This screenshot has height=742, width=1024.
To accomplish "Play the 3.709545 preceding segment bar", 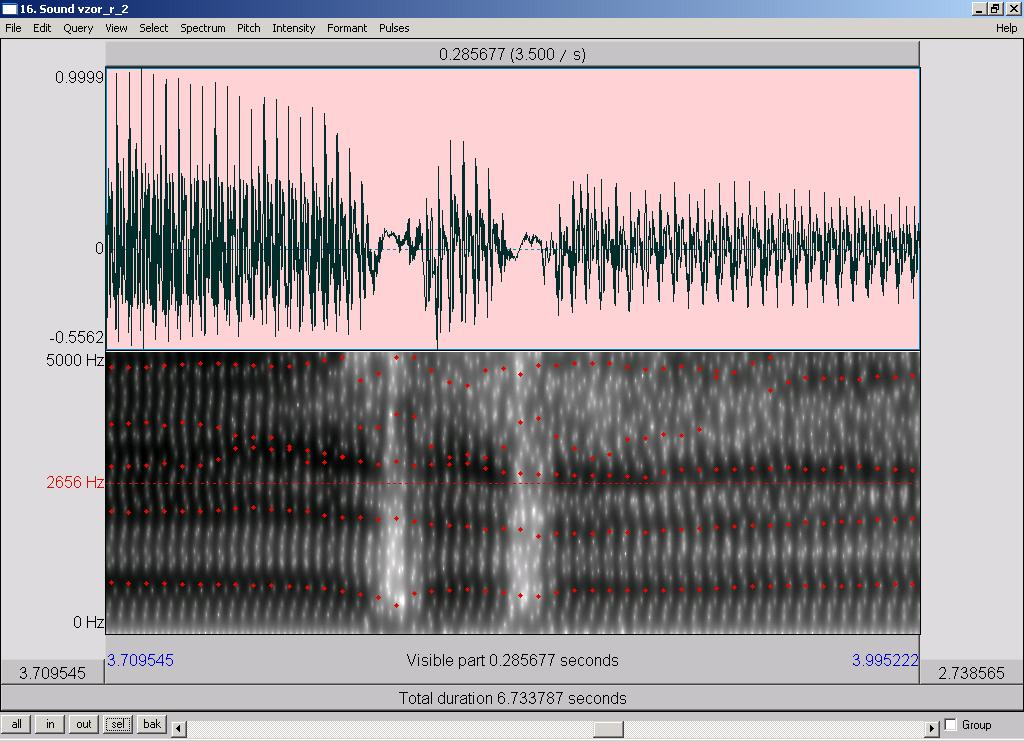I will tap(52, 673).
